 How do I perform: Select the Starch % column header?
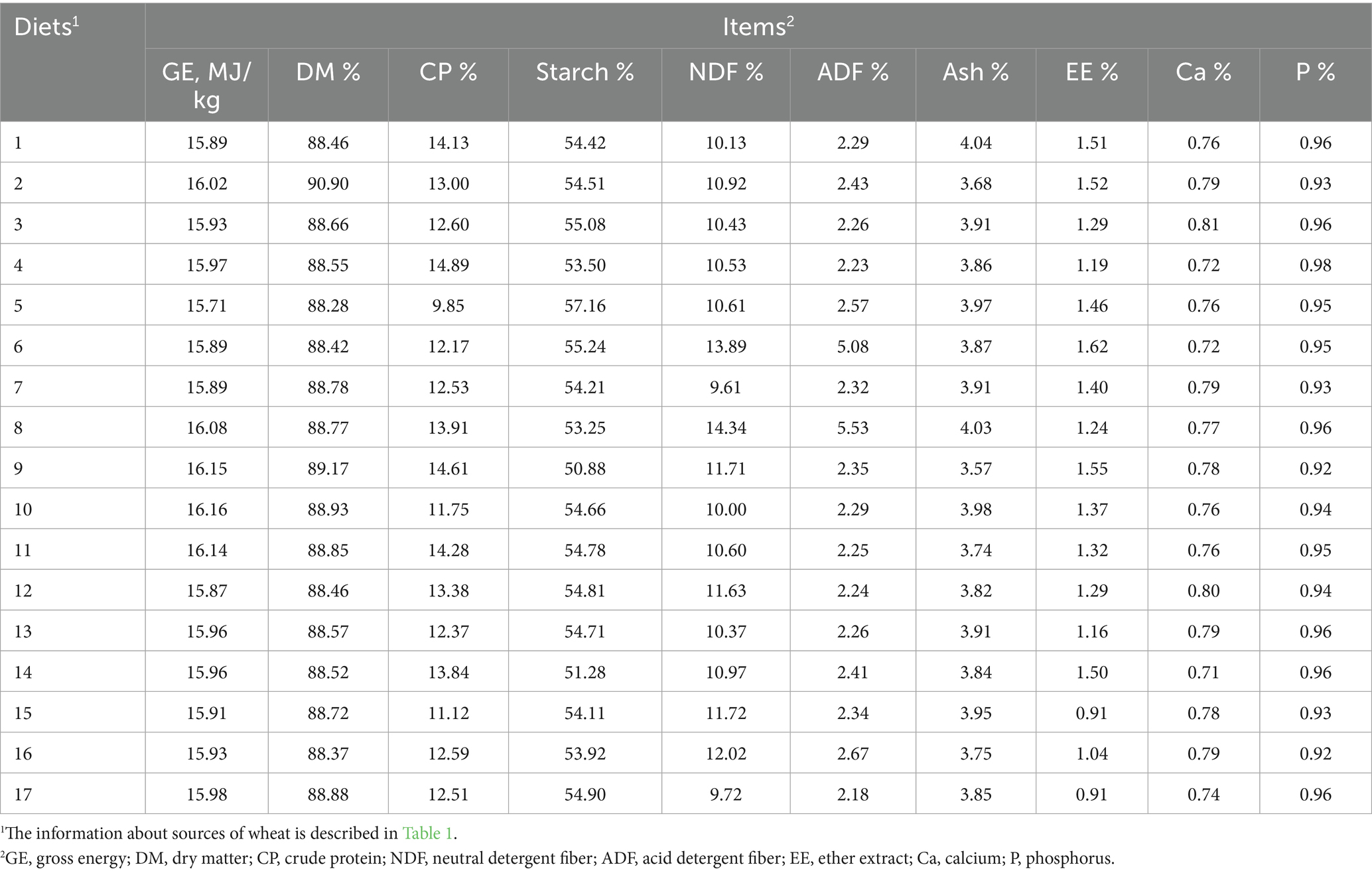(584, 72)
